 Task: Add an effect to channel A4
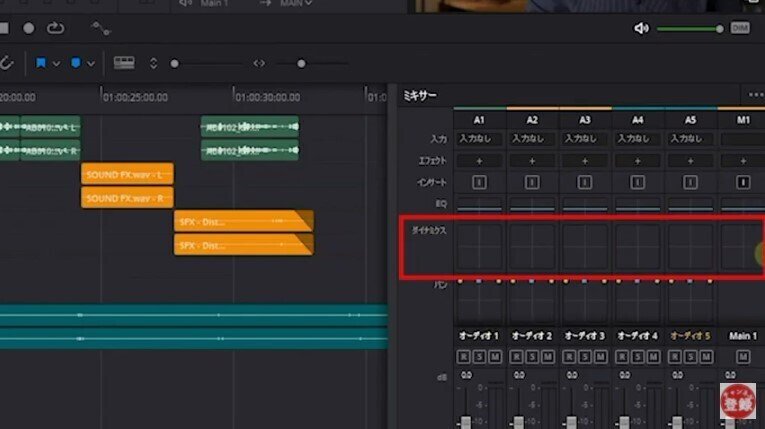pos(637,161)
